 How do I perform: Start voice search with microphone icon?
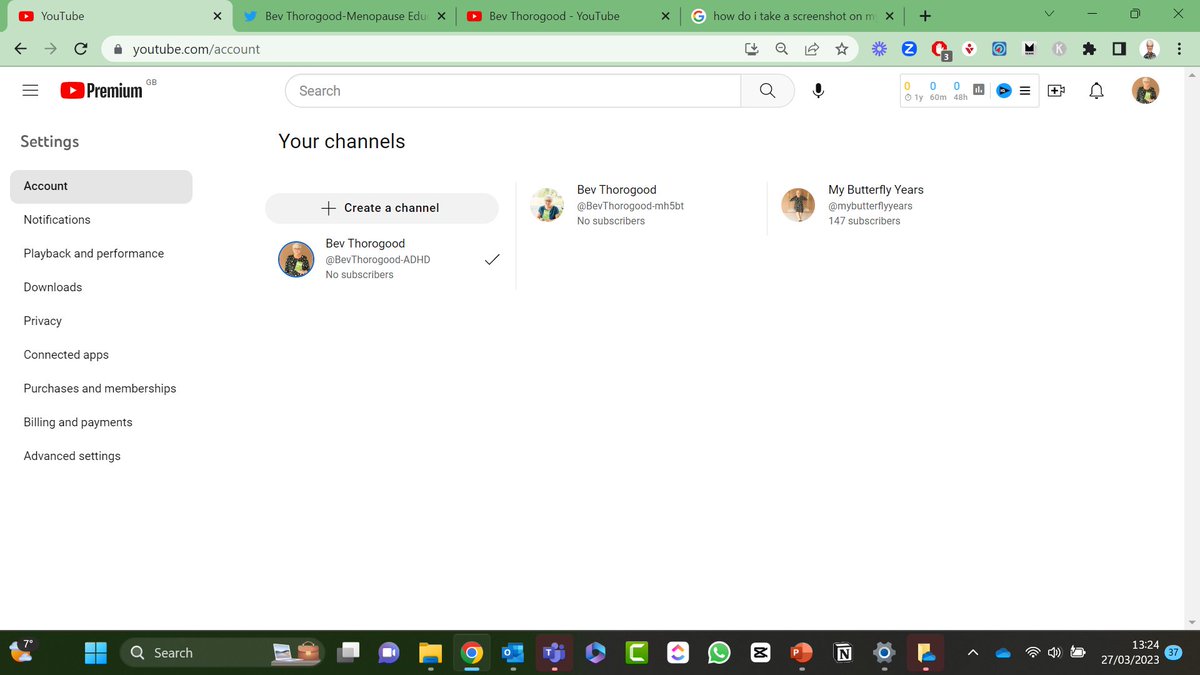(818, 90)
